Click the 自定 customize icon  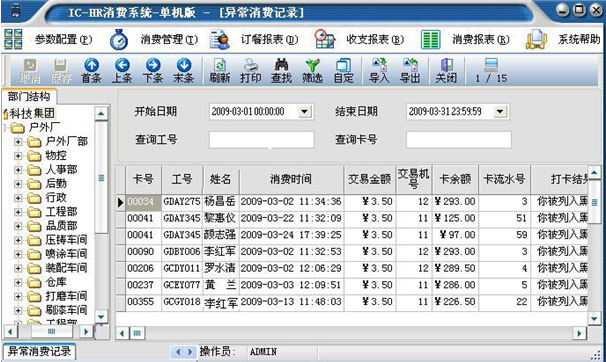(x=343, y=65)
